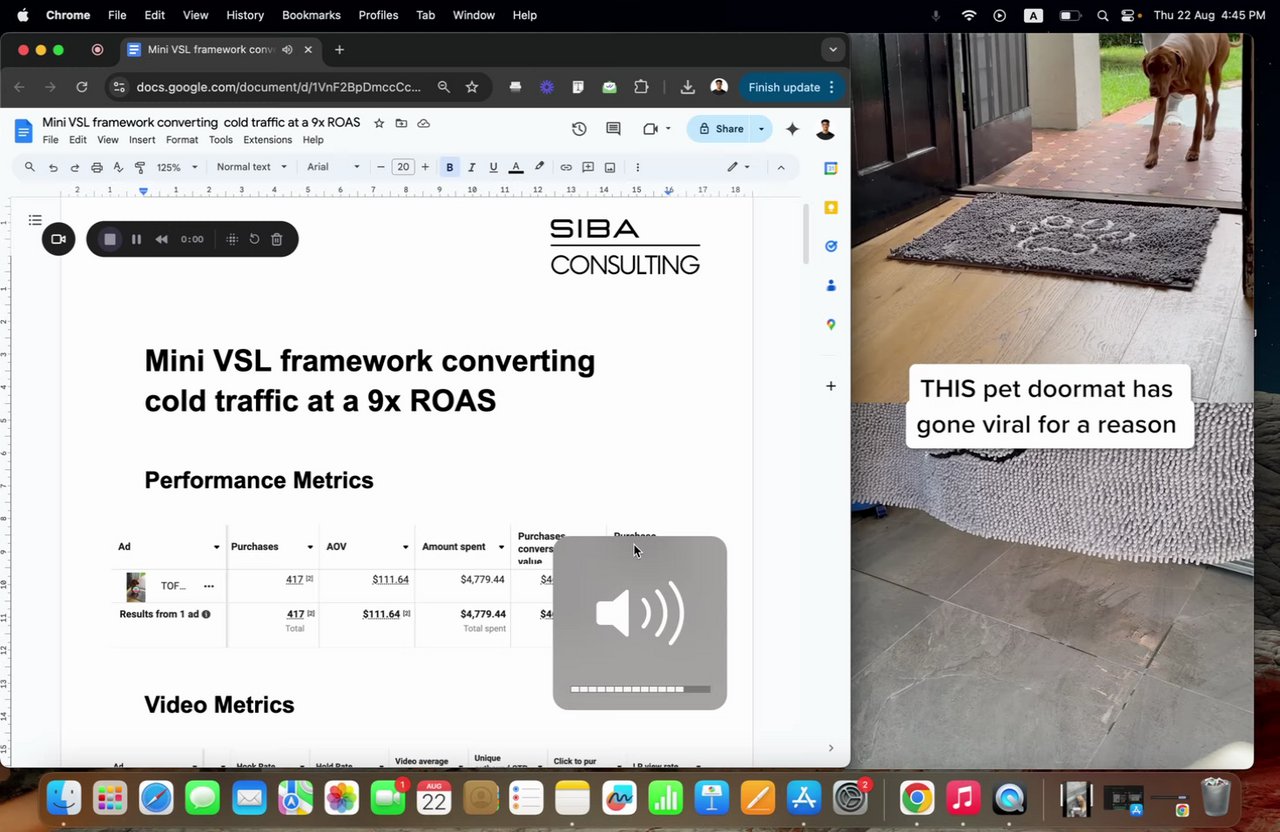
Task: Print the document
Action: 97,167
